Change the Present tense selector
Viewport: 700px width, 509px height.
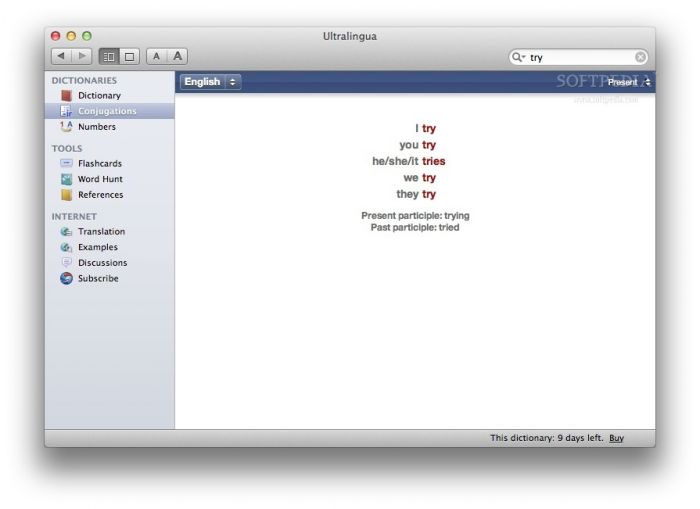(629, 82)
